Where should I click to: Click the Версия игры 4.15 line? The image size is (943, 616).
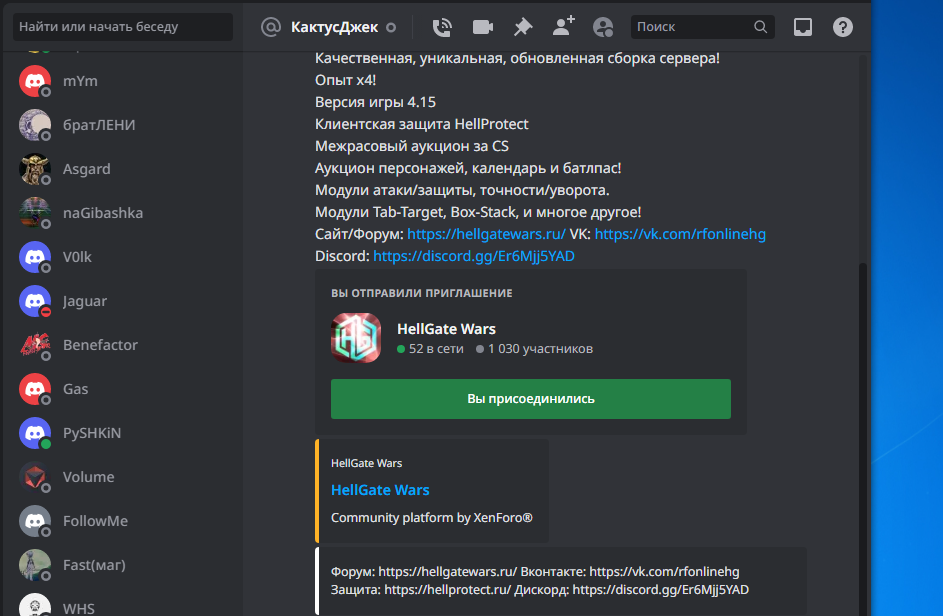pyautogui.click(x=375, y=102)
